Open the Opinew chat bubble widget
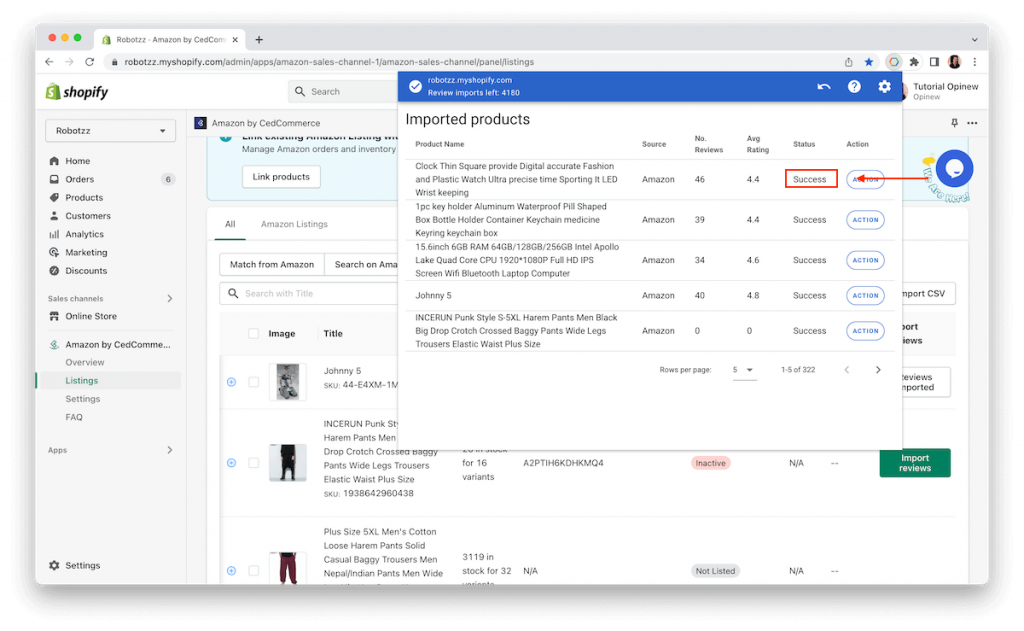The height and width of the screenshot is (631, 1024). (954, 169)
